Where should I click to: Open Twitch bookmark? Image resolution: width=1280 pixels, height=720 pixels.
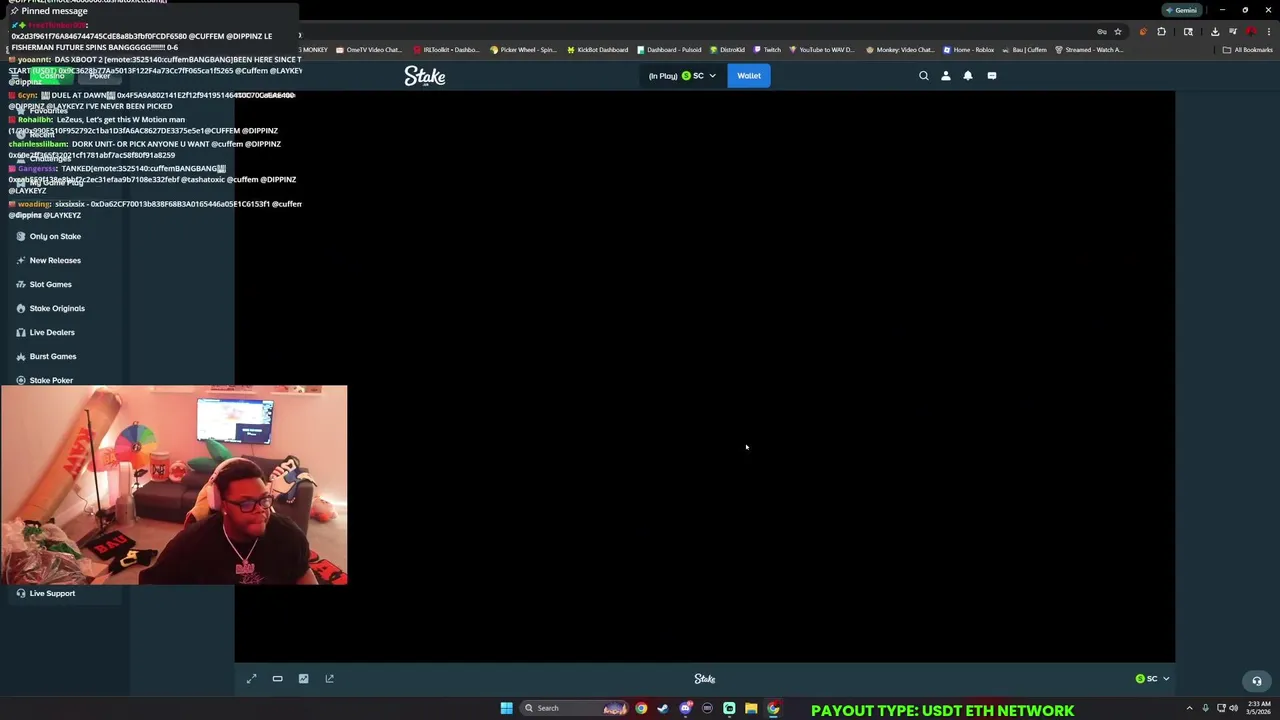(x=767, y=50)
